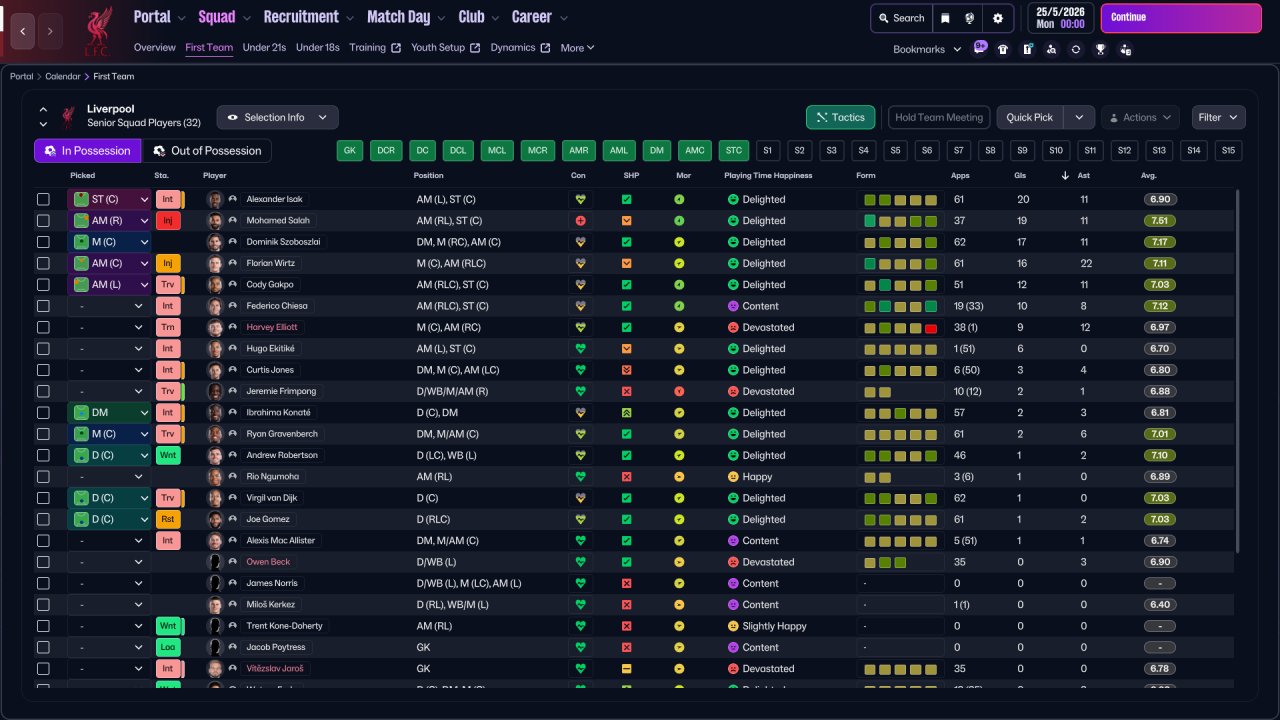Open the world globe icon
Viewport: 1280px width, 720px height.
pyautogui.click(x=970, y=18)
